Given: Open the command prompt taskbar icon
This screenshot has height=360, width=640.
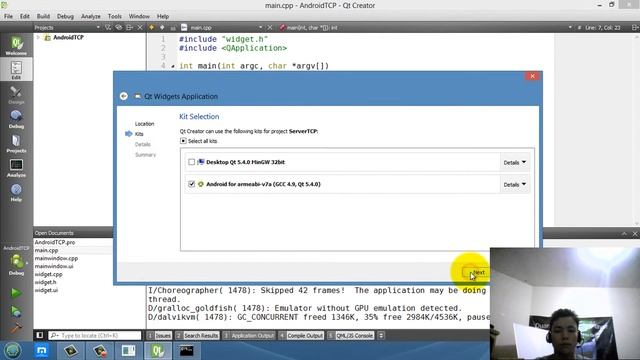Looking at the screenshot, I should 187,351.
